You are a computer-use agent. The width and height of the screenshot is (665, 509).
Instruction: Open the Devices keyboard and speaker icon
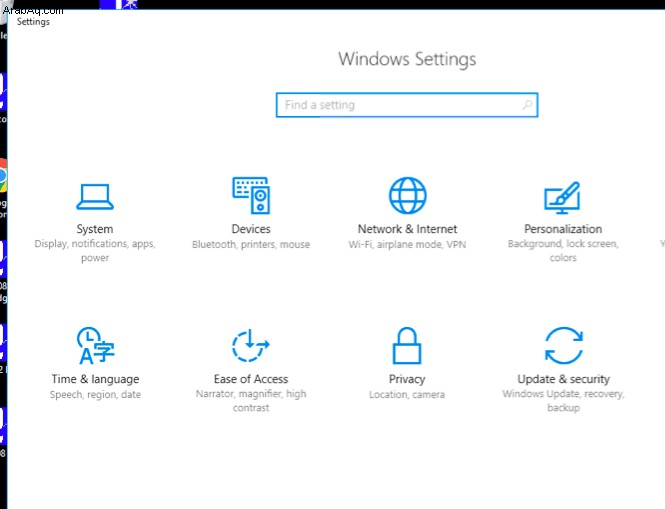coord(251,195)
